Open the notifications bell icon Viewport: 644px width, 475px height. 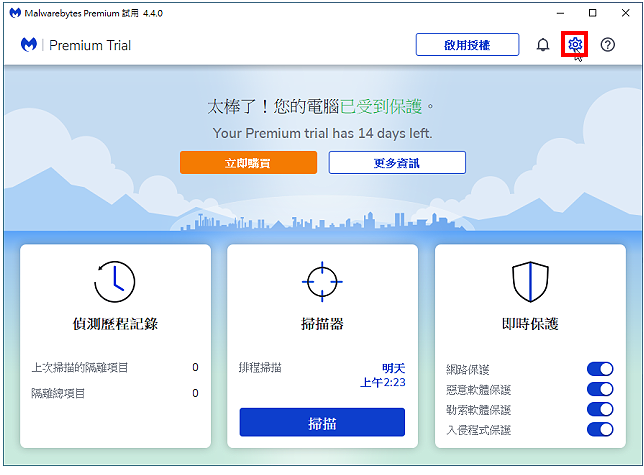[x=543, y=44]
